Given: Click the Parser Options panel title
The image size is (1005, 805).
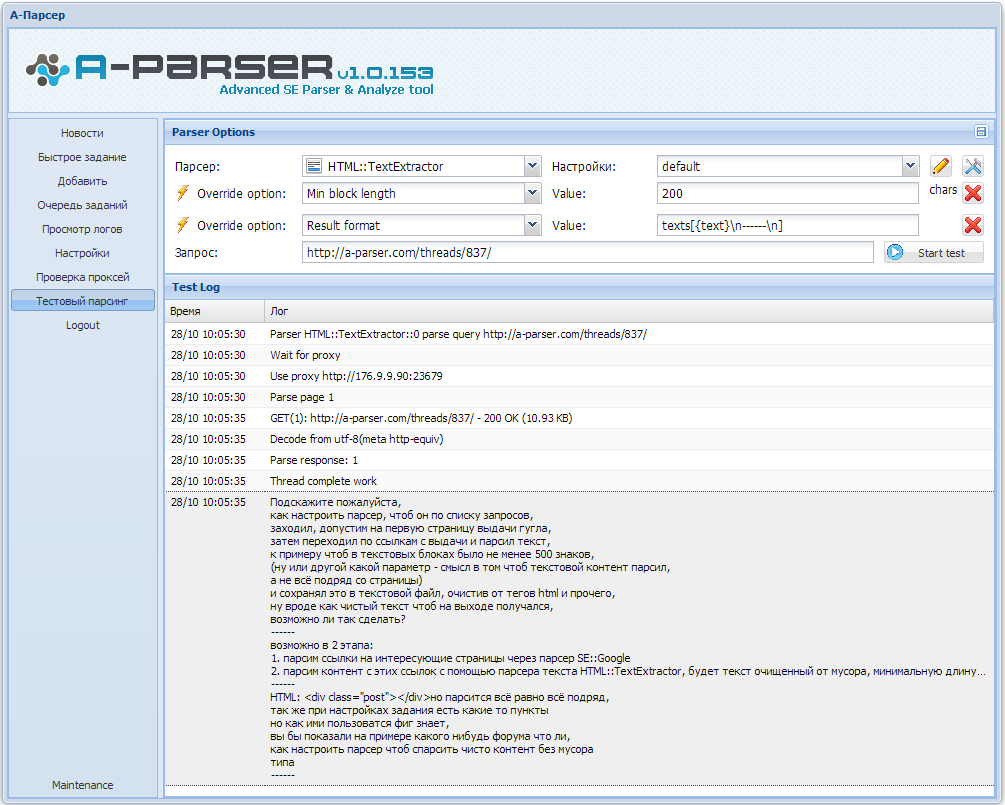Looking at the screenshot, I should coord(213,132).
